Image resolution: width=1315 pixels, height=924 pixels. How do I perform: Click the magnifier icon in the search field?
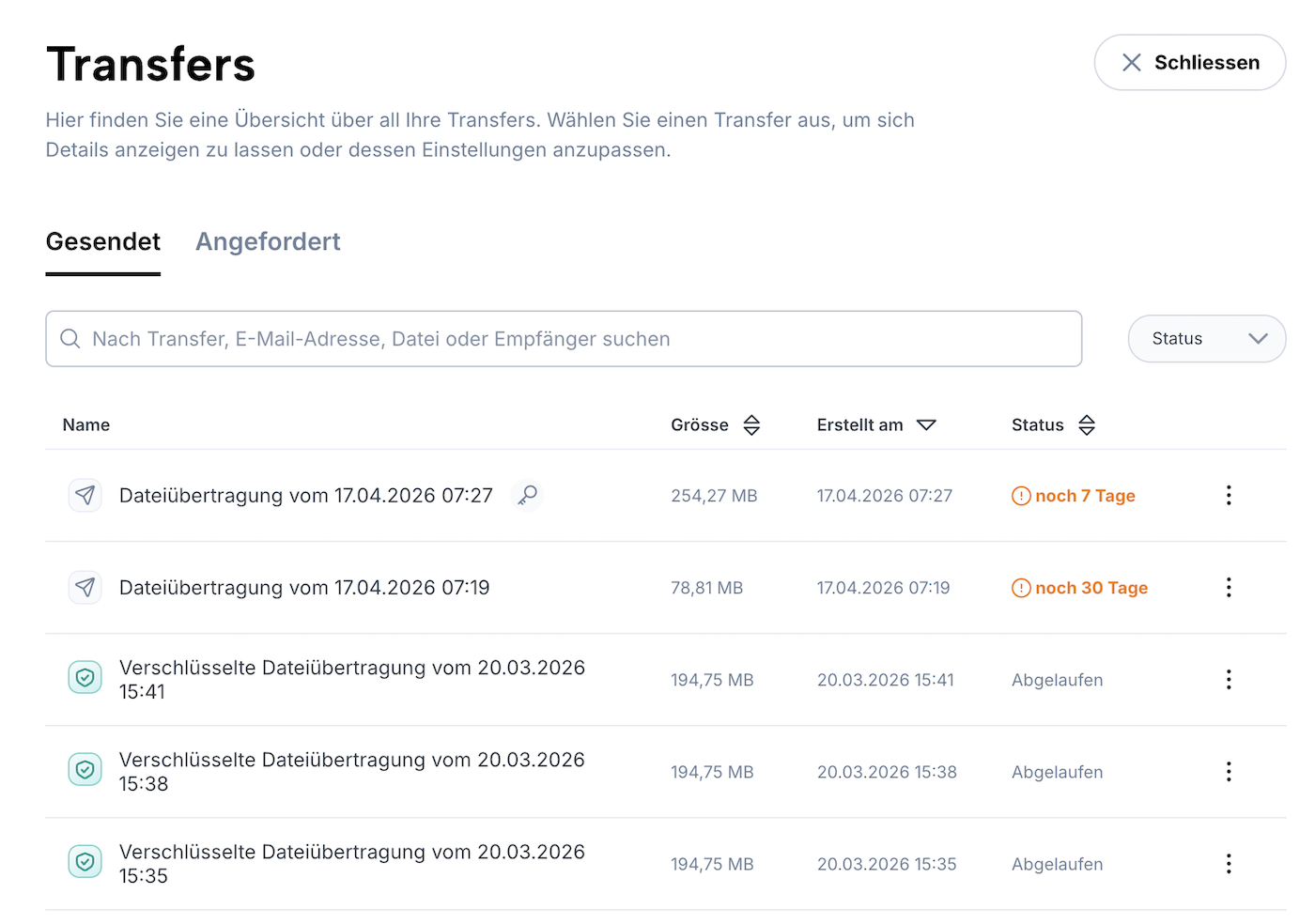pyautogui.click(x=70, y=338)
